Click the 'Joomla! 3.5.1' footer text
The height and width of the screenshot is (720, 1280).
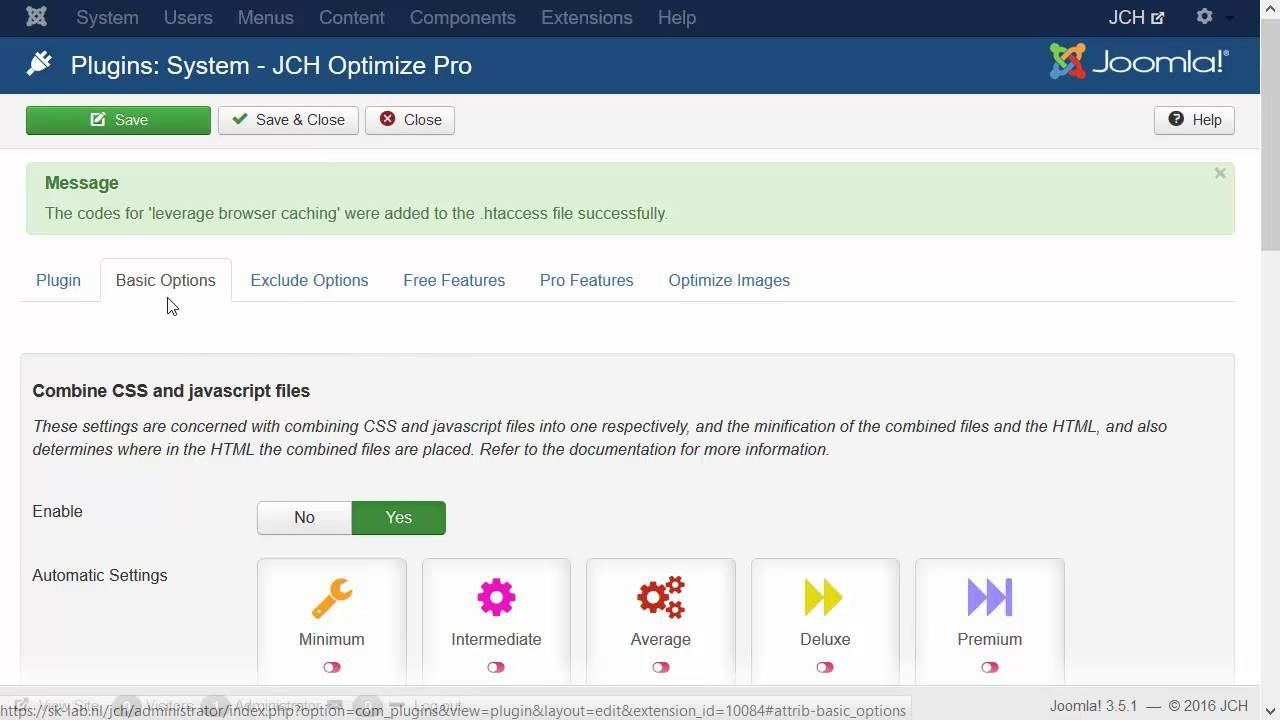click(1093, 706)
